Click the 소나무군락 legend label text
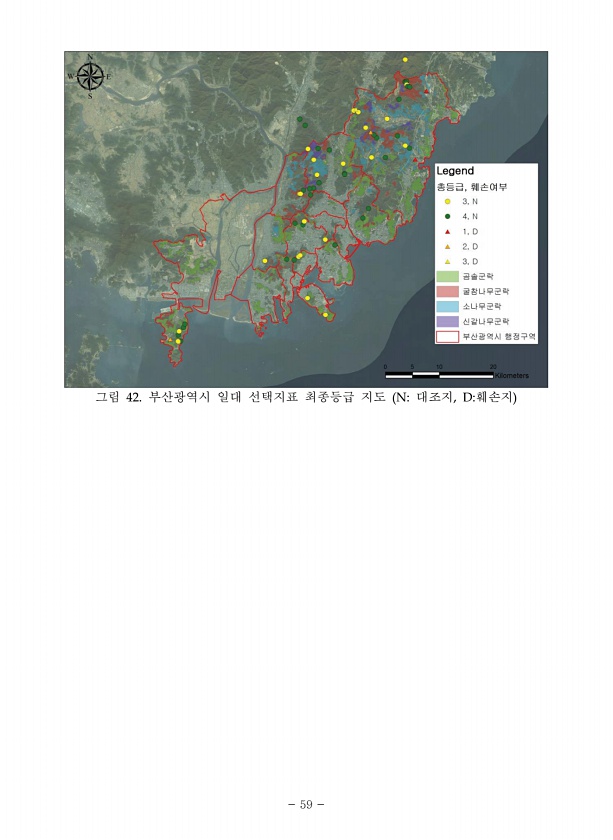613x840 pixels. (x=482, y=307)
